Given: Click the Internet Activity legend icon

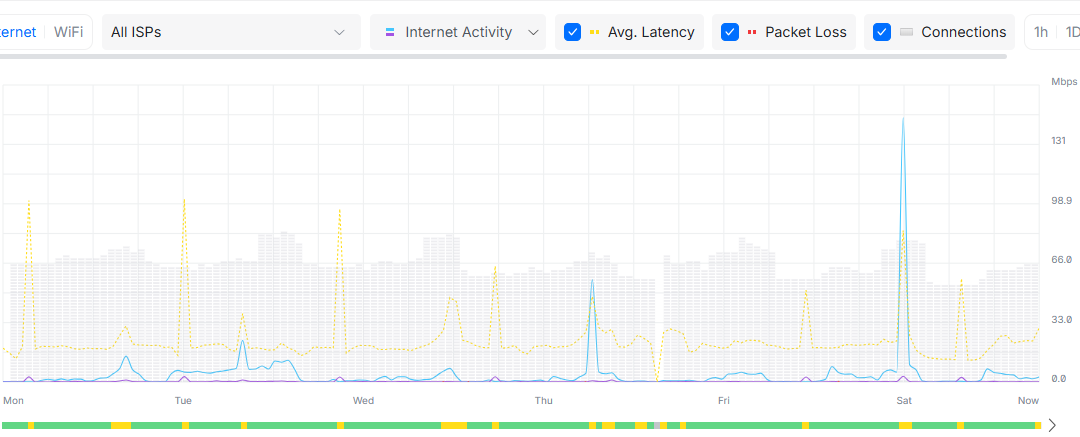Looking at the screenshot, I should tap(390, 32).
